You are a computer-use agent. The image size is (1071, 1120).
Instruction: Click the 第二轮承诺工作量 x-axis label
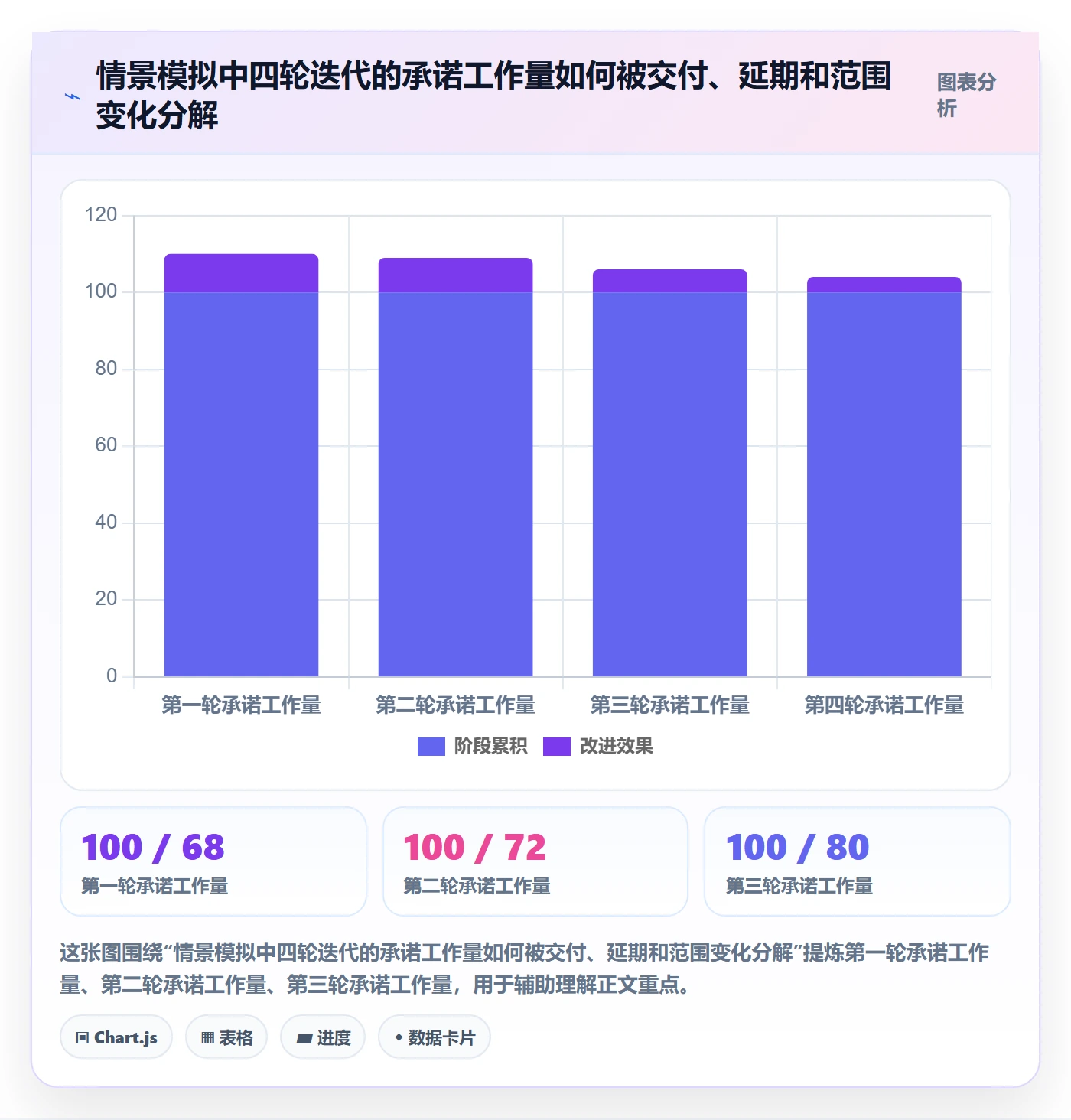coord(455,705)
